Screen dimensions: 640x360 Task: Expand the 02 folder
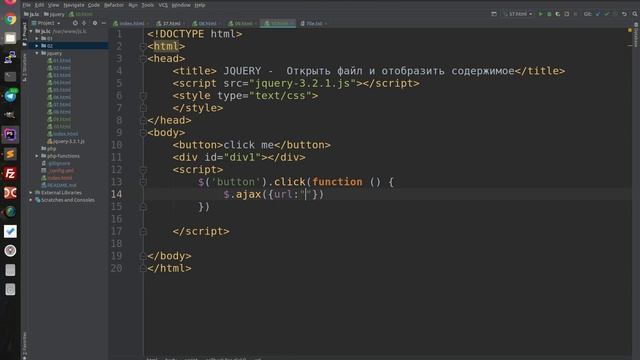(37, 46)
